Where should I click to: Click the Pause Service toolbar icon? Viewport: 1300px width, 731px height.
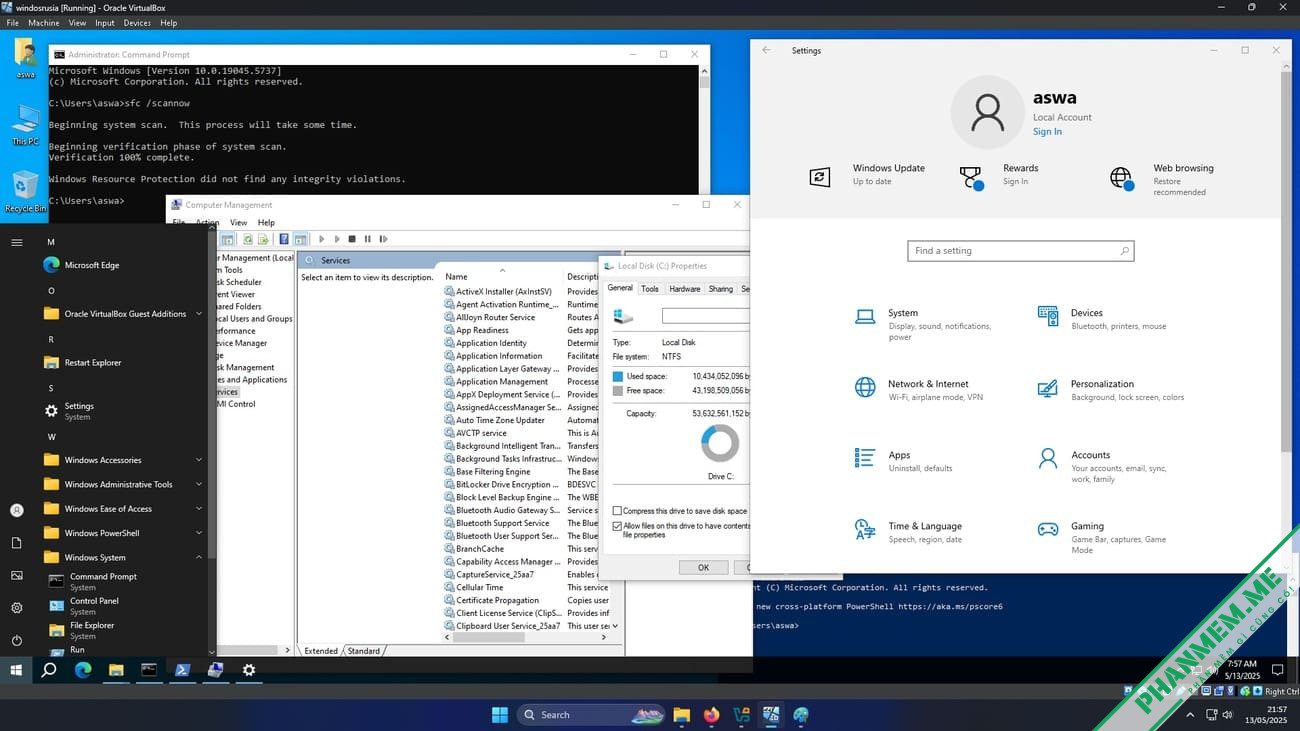pyautogui.click(x=367, y=239)
